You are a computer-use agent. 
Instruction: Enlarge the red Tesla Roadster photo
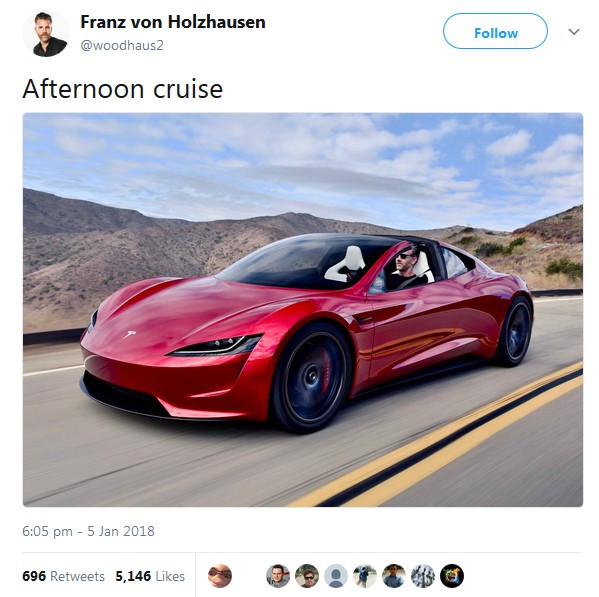(303, 310)
